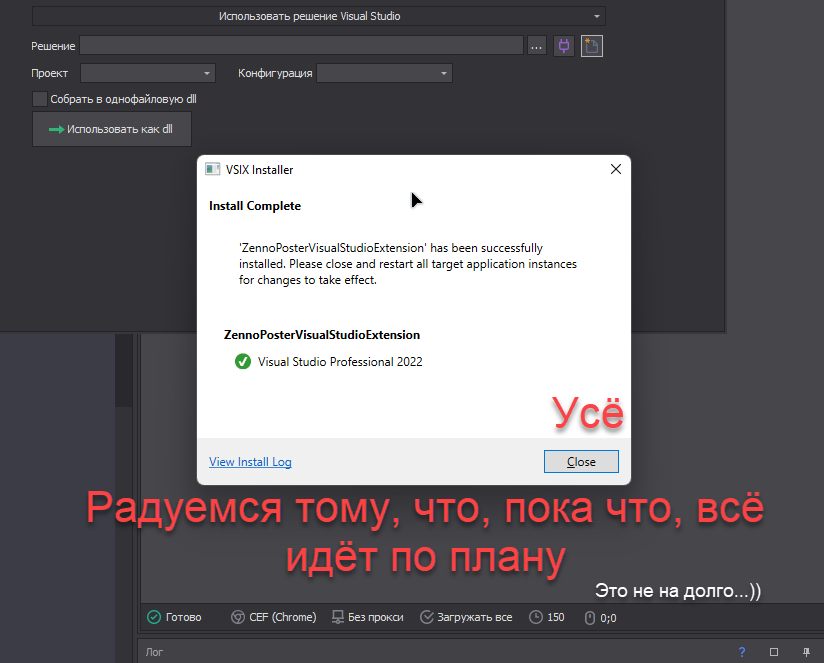Screen dimensions: 824x663
Task: Click the 'Install Complete' heading
Action: tap(255, 206)
